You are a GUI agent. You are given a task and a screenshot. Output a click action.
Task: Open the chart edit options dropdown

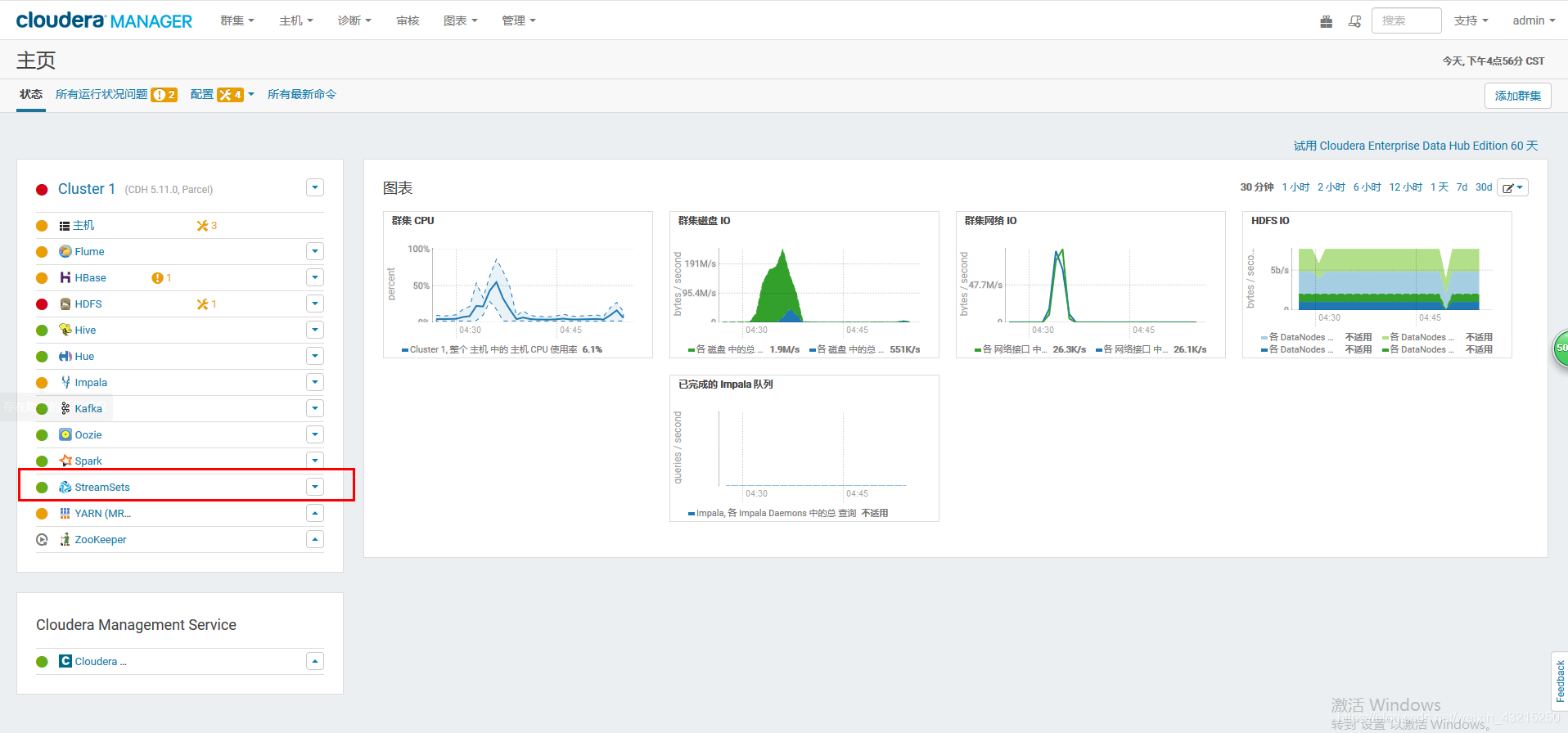coord(1512,187)
